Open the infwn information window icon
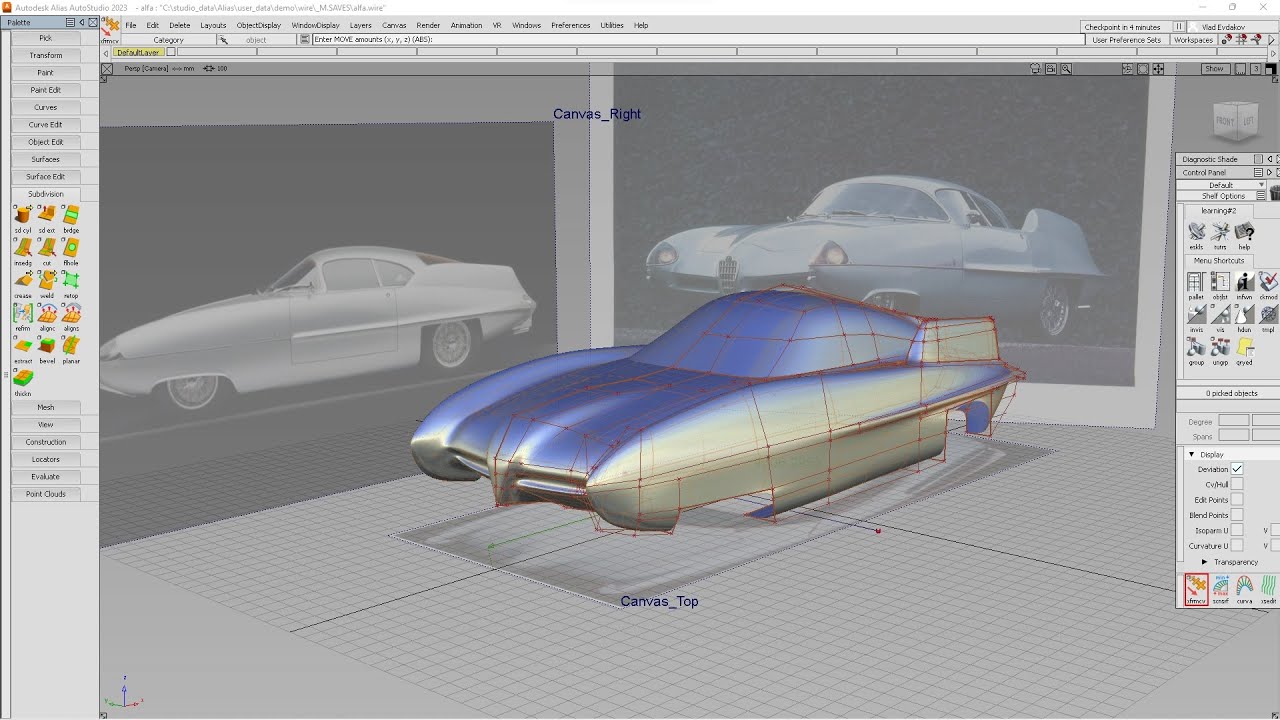 click(1244, 285)
